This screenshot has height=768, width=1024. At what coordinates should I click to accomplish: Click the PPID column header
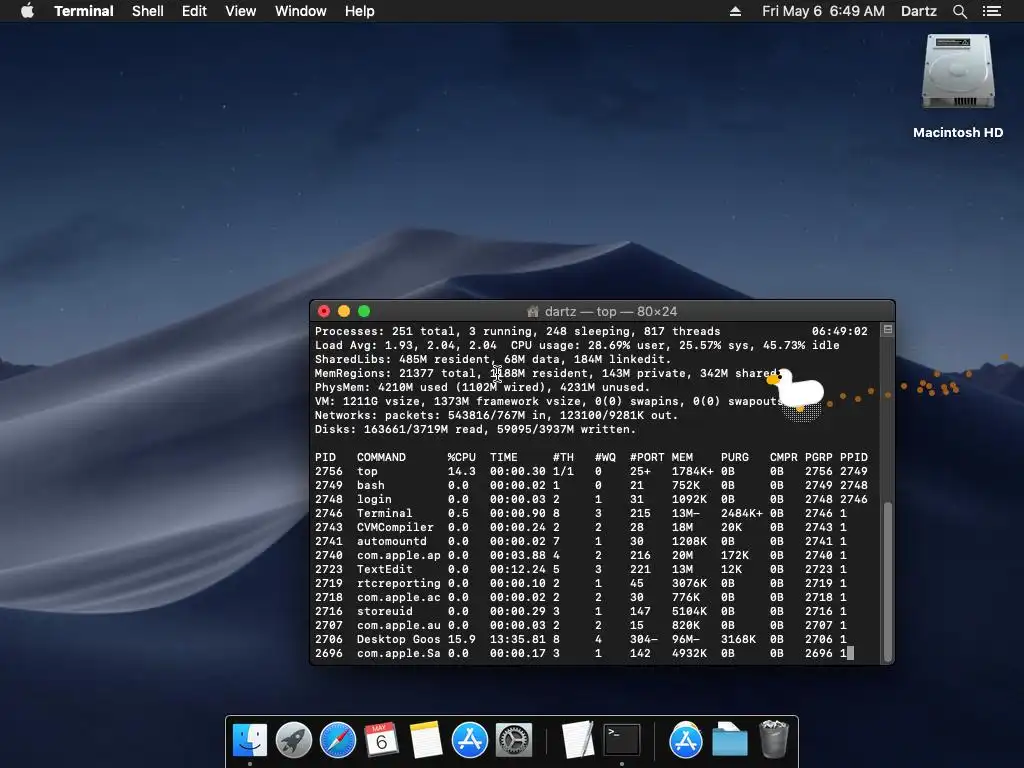(x=854, y=457)
